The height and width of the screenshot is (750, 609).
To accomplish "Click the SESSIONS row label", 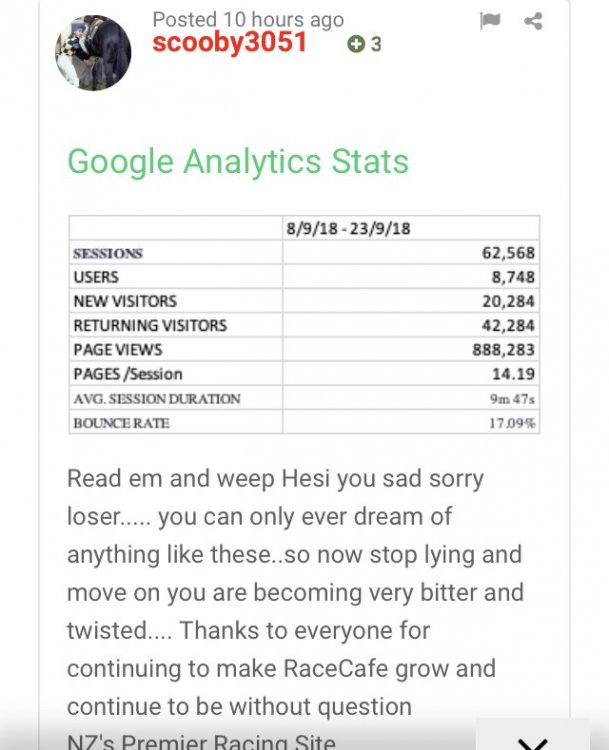I will pos(108,253).
